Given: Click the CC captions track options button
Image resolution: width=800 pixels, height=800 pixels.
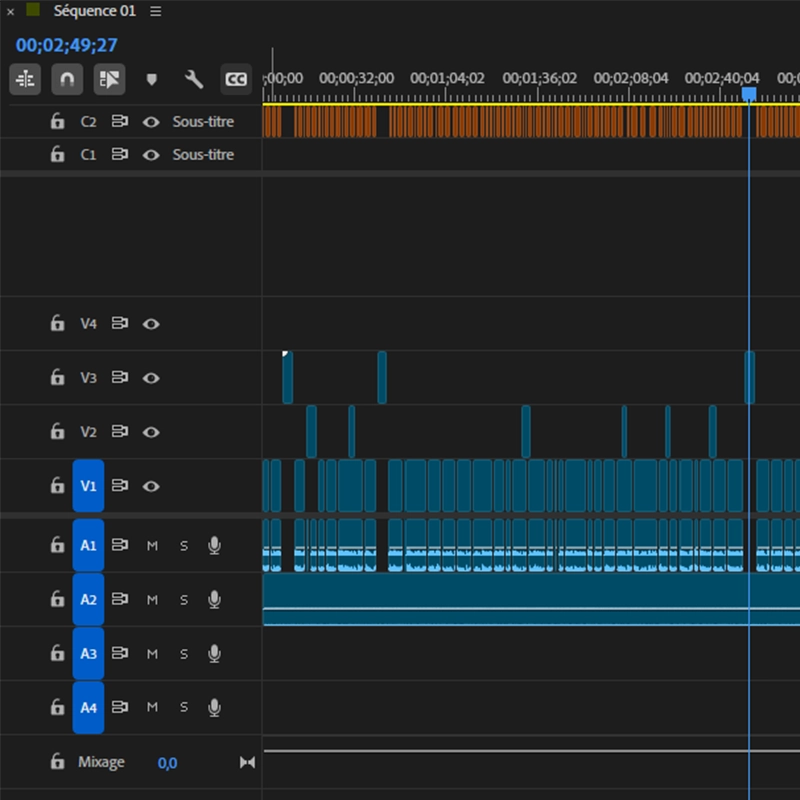Looking at the screenshot, I should (x=236, y=79).
